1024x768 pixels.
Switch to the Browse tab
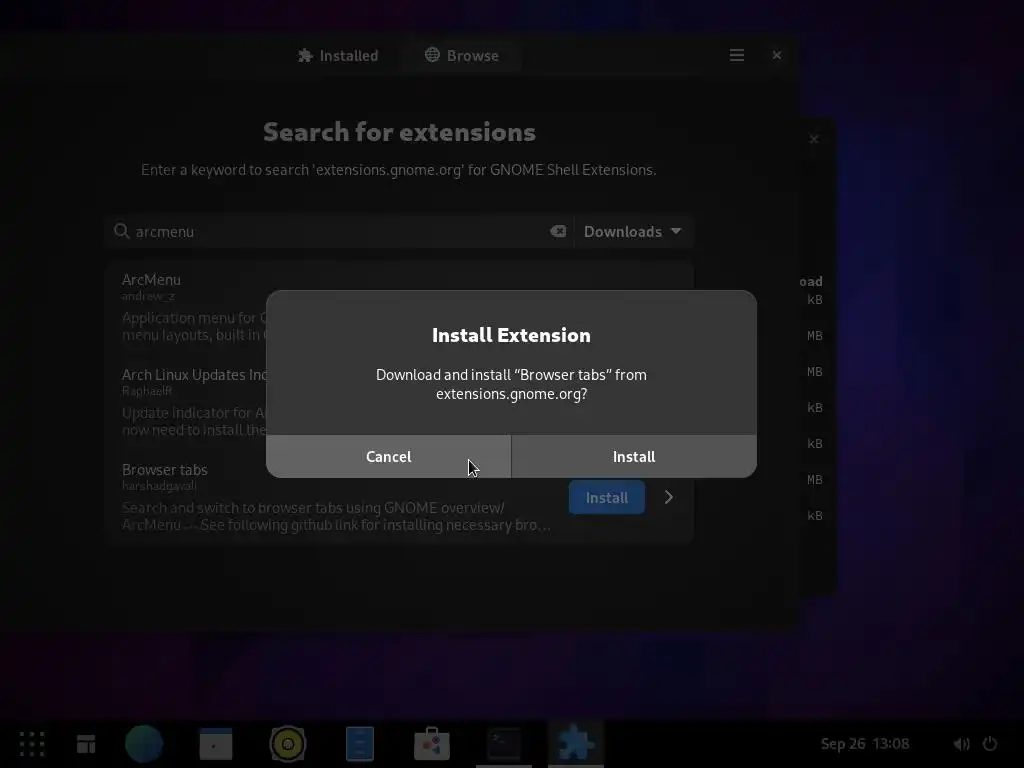point(462,56)
